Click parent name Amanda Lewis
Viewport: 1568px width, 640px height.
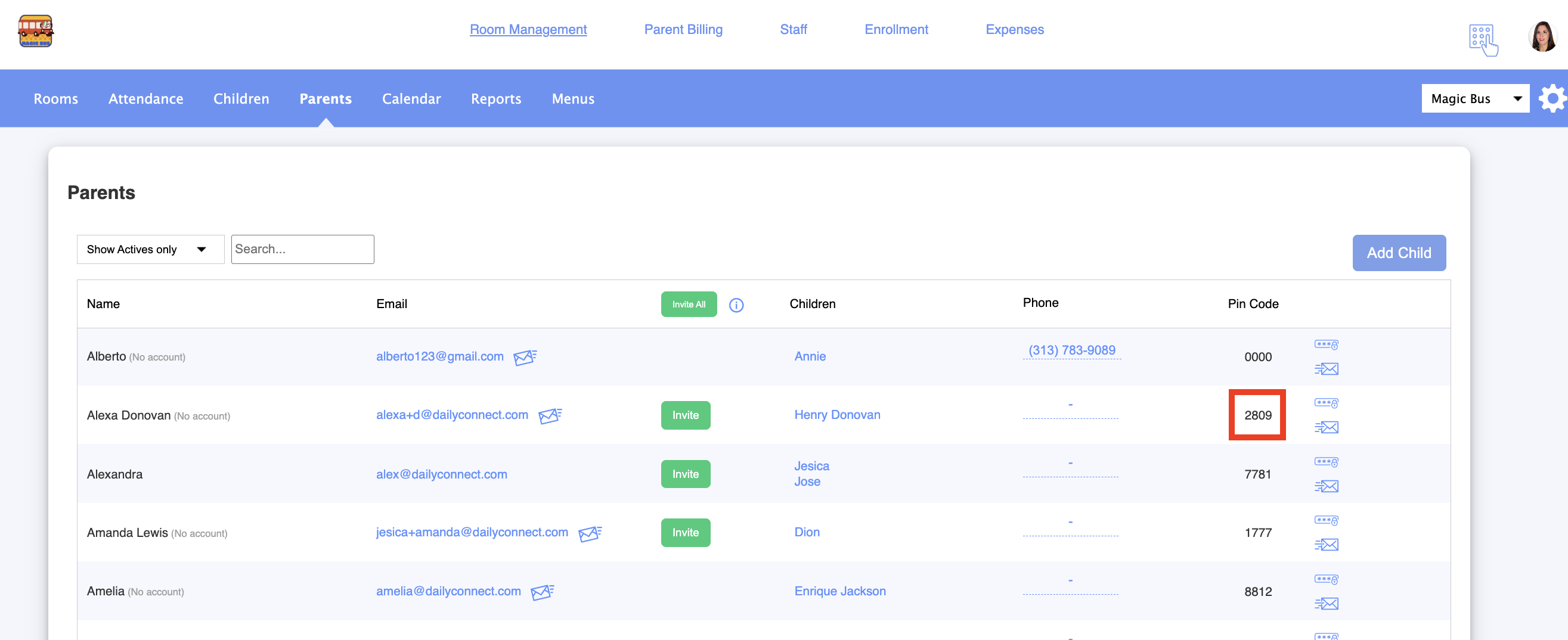(x=127, y=533)
